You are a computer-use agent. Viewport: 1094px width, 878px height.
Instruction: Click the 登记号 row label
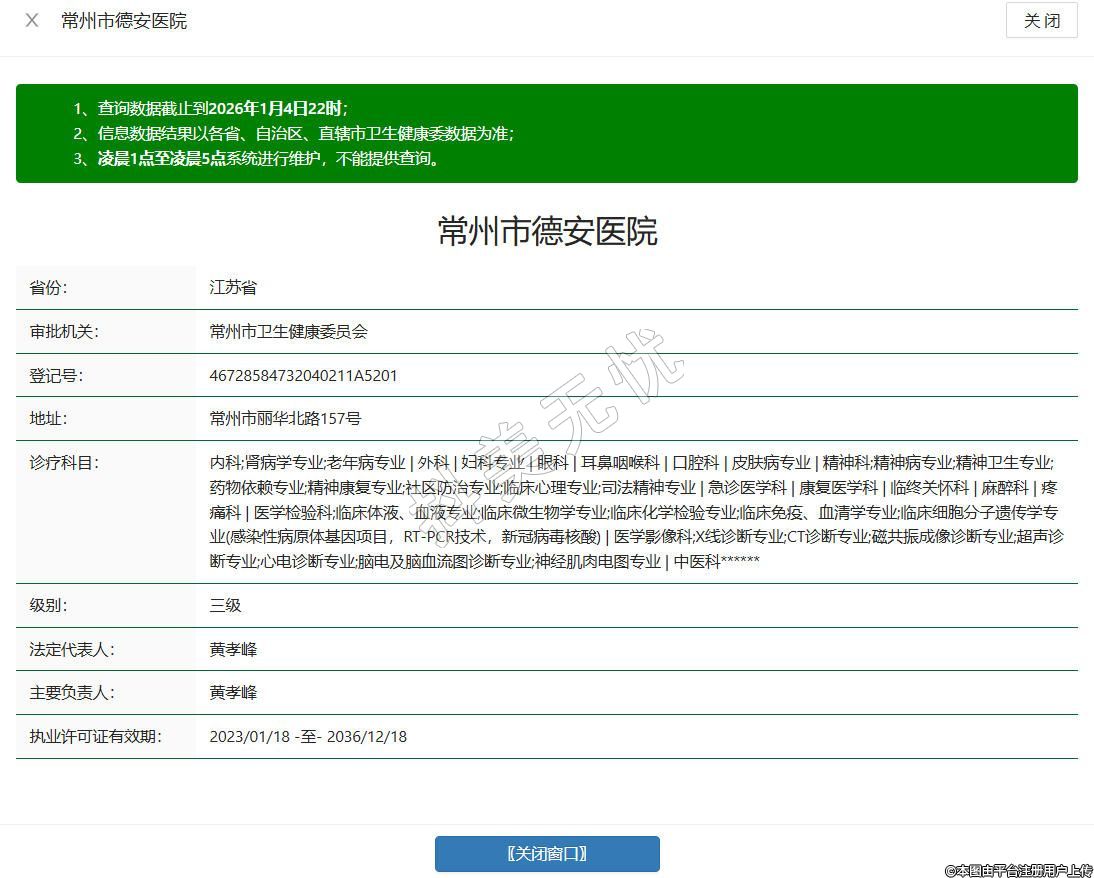click(x=56, y=376)
